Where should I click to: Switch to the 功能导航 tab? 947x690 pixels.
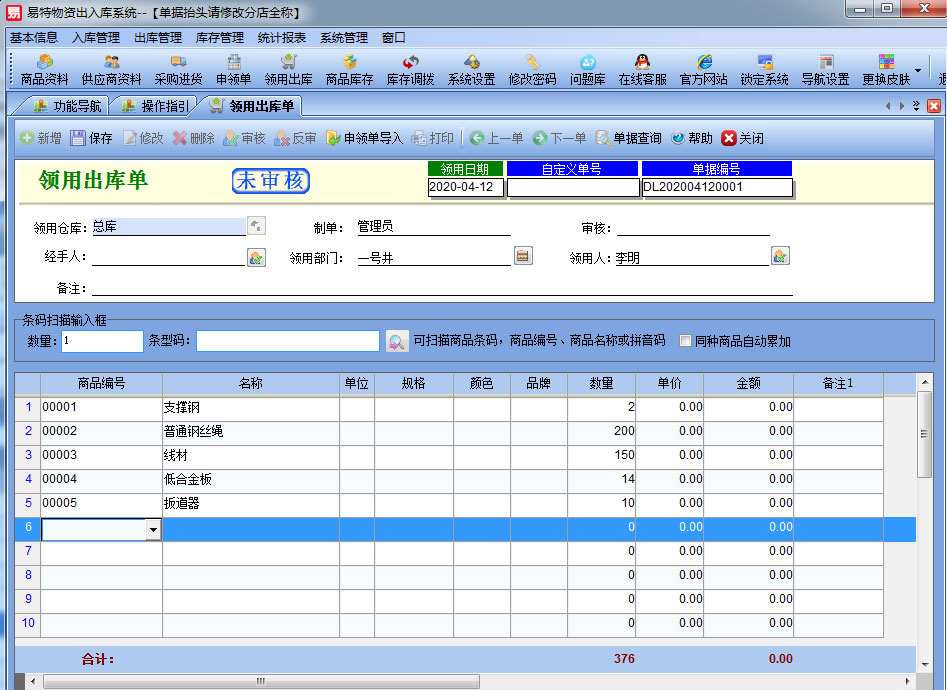68,105
